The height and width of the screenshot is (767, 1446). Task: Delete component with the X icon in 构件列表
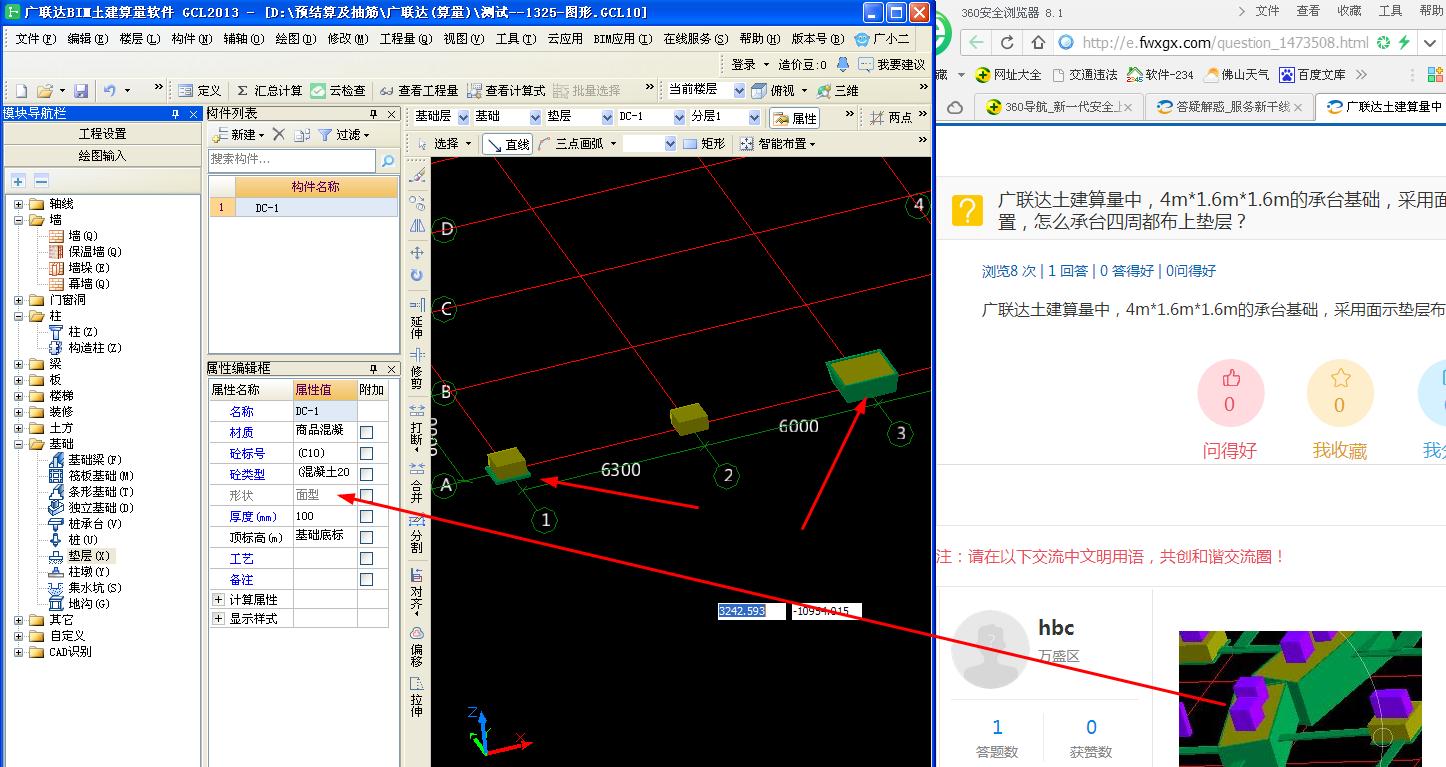click(x=279, y=134)
